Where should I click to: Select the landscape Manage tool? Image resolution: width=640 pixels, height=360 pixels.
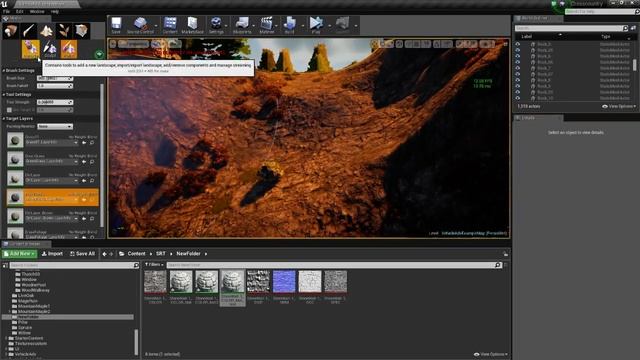point(30,49)
